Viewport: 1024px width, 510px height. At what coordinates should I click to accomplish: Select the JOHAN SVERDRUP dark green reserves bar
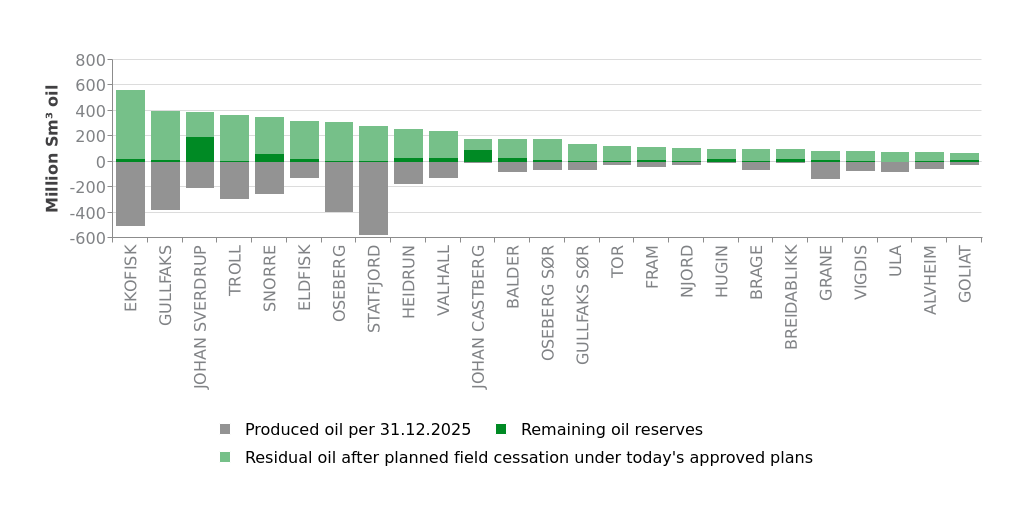200,149
